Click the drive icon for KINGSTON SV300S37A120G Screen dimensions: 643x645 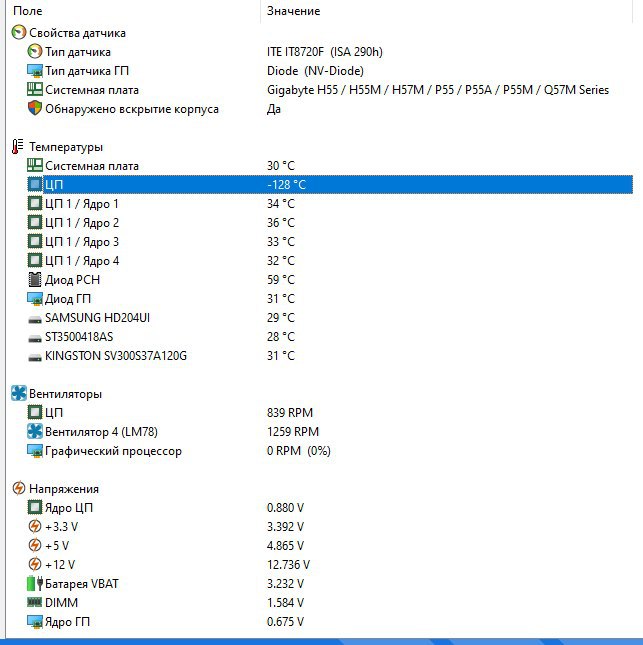pyautogui.click(x=35, y=357)
